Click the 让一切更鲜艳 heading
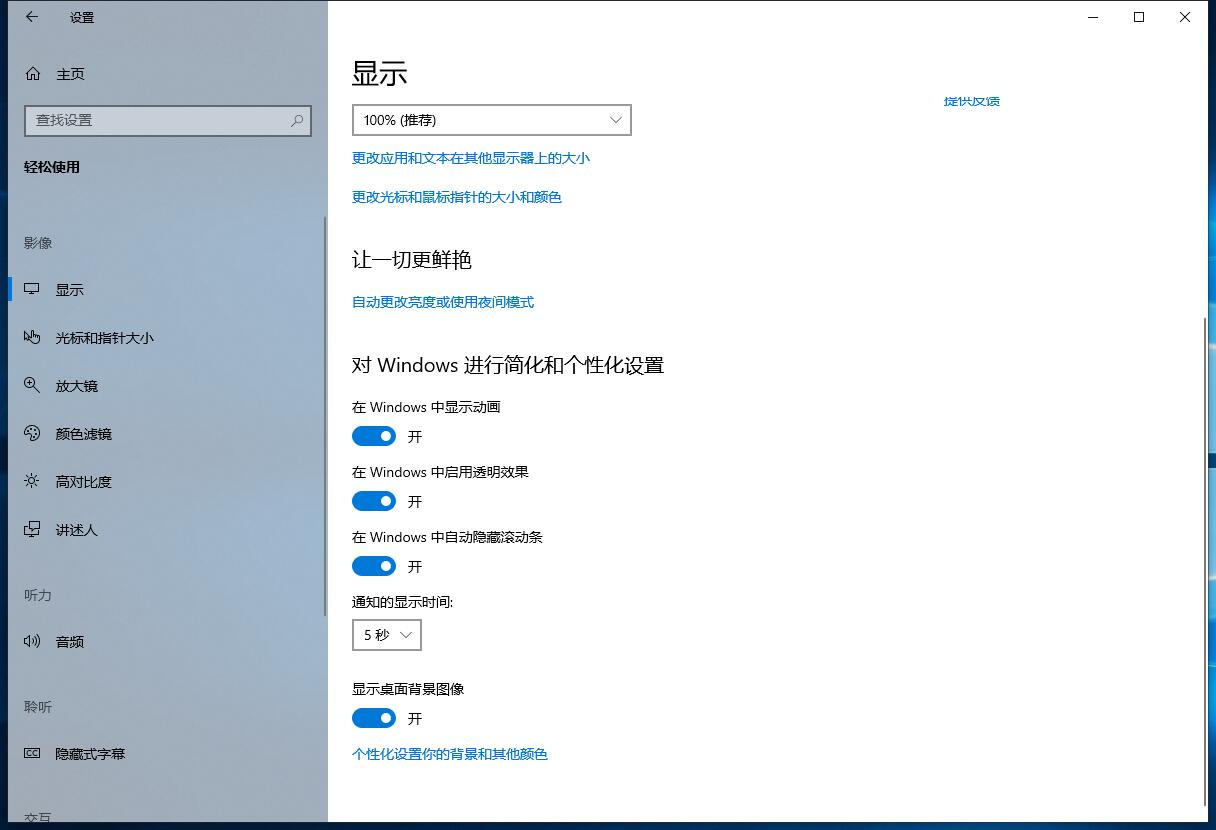Screen dimensions: 1216x830 [x=412, y=260]
